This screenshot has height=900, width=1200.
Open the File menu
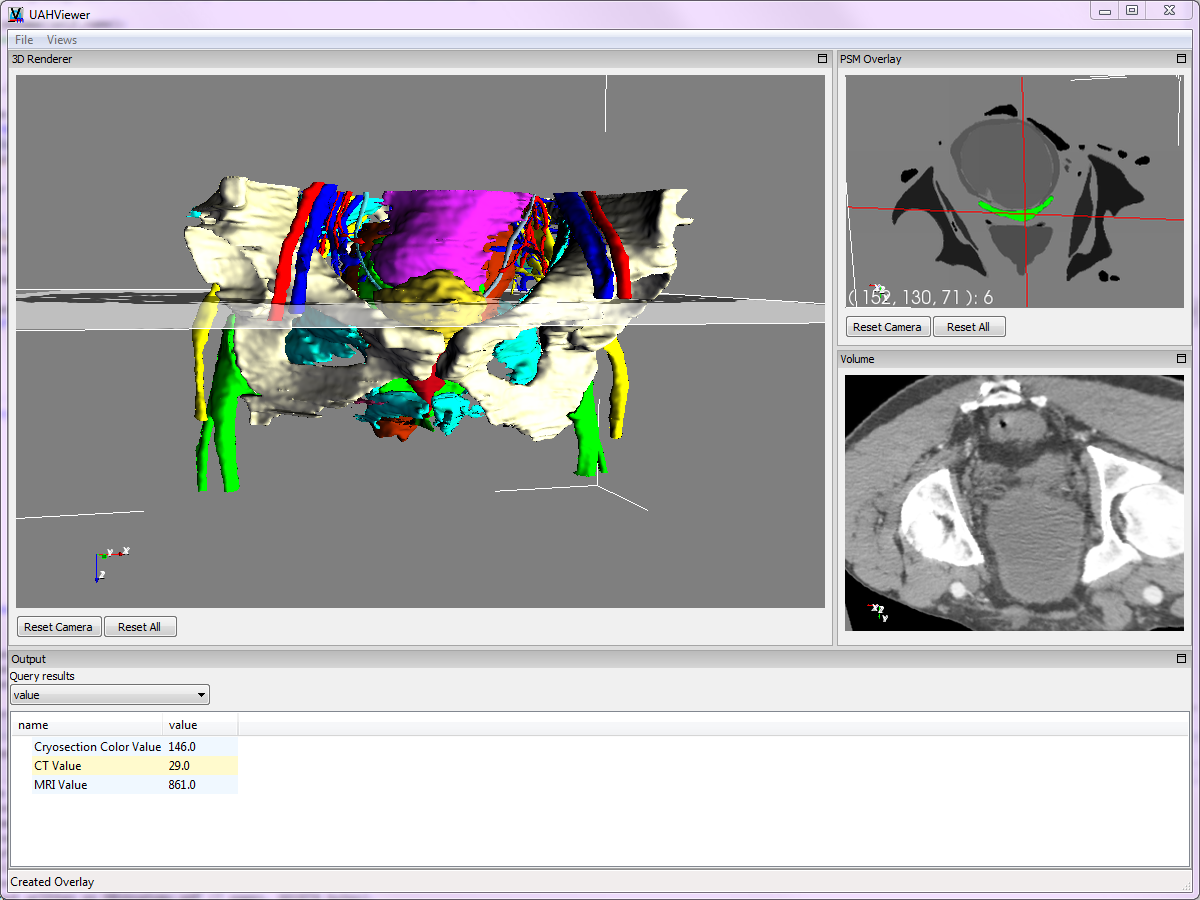(24, 40)
